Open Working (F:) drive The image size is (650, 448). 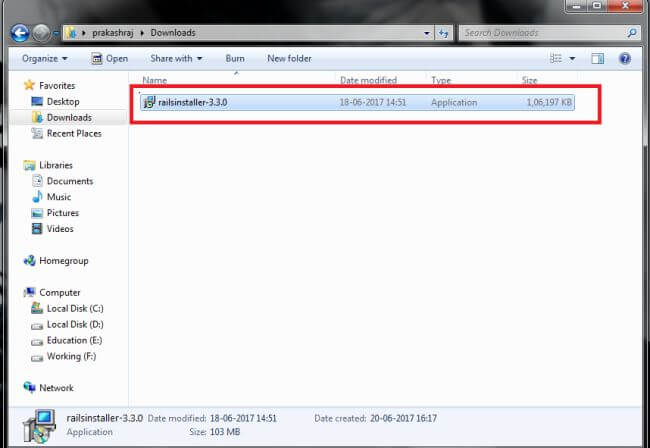tap(71, 356)
